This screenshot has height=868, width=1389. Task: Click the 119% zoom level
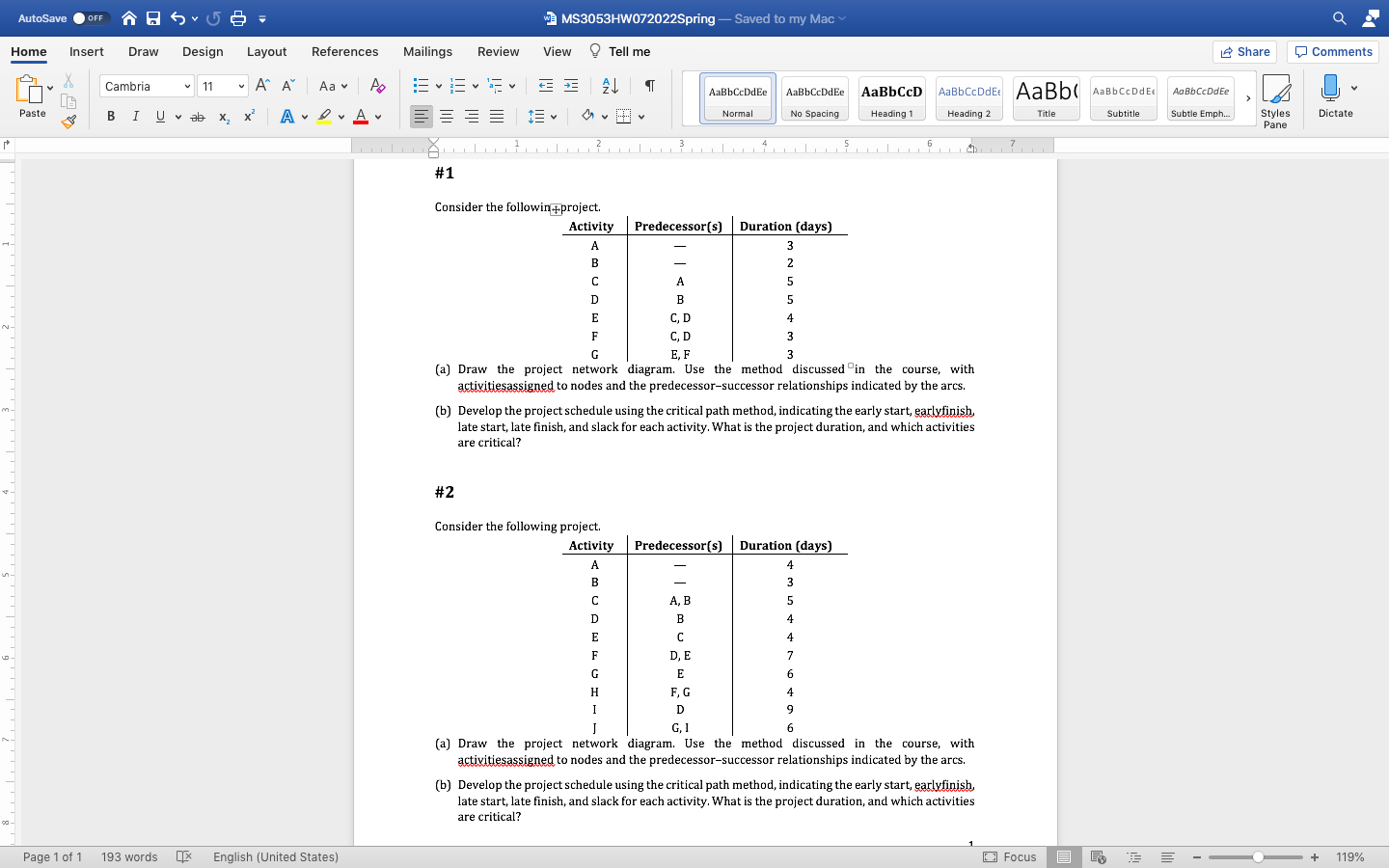[1350, 857]
